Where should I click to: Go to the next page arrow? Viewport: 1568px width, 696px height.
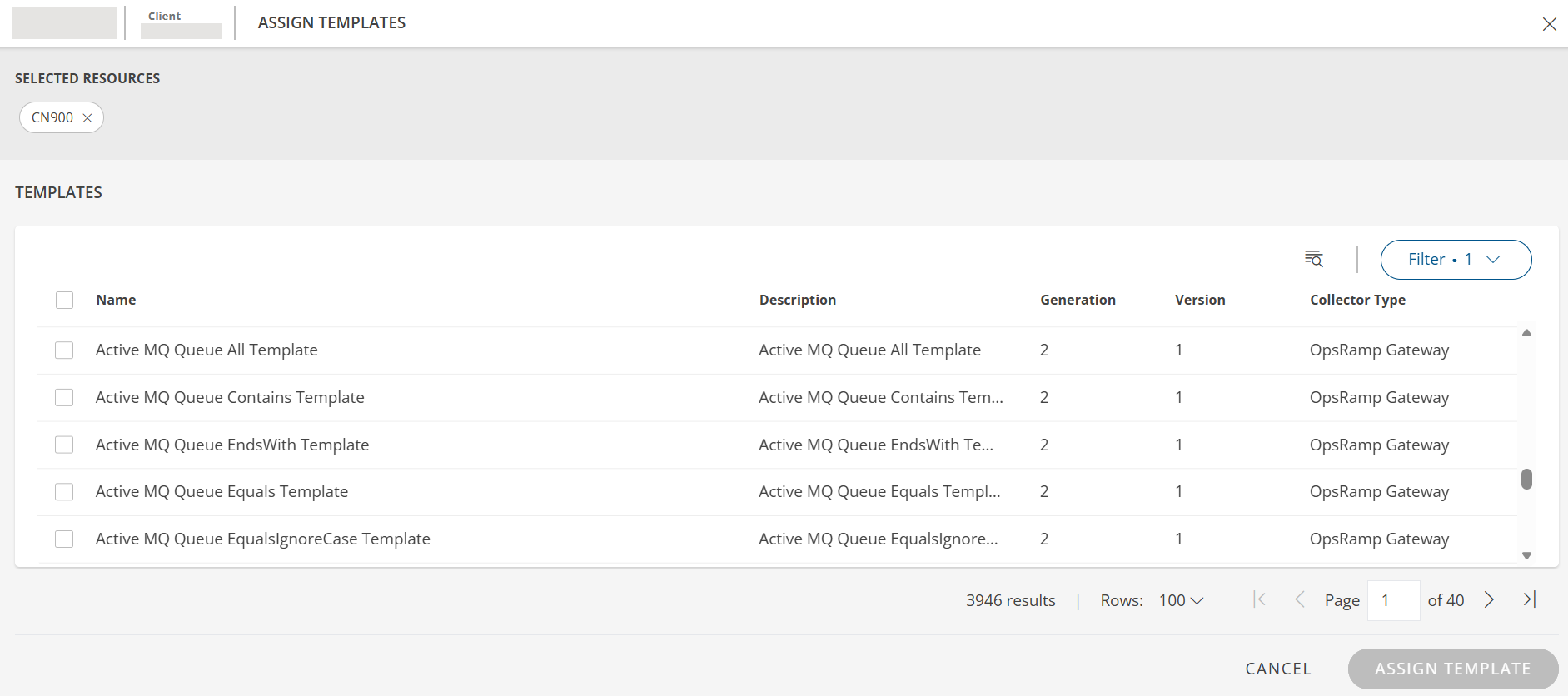(1489, 599)
